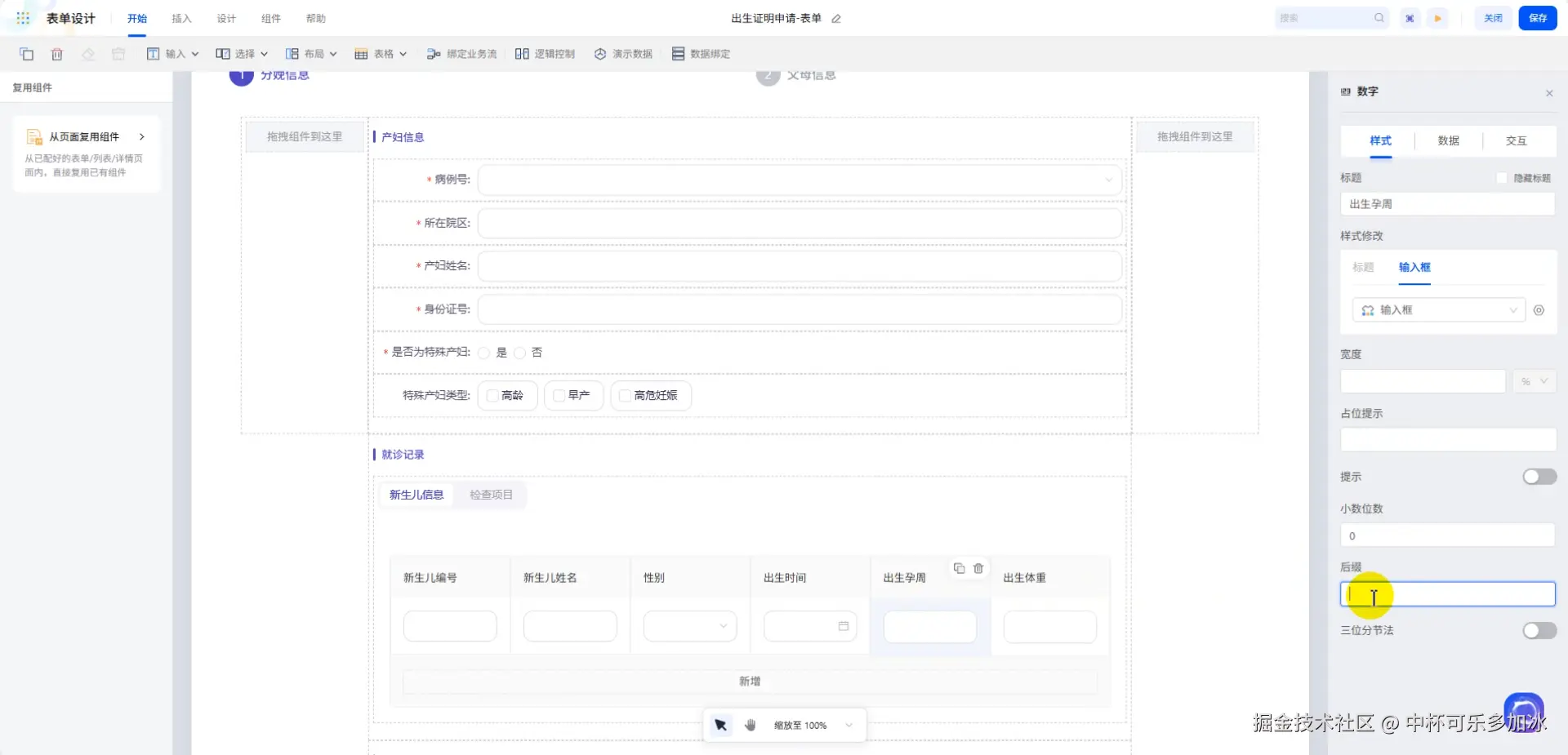
Task: Tick the 高龄 checkbox option
Action: click(x=492, y=396)
